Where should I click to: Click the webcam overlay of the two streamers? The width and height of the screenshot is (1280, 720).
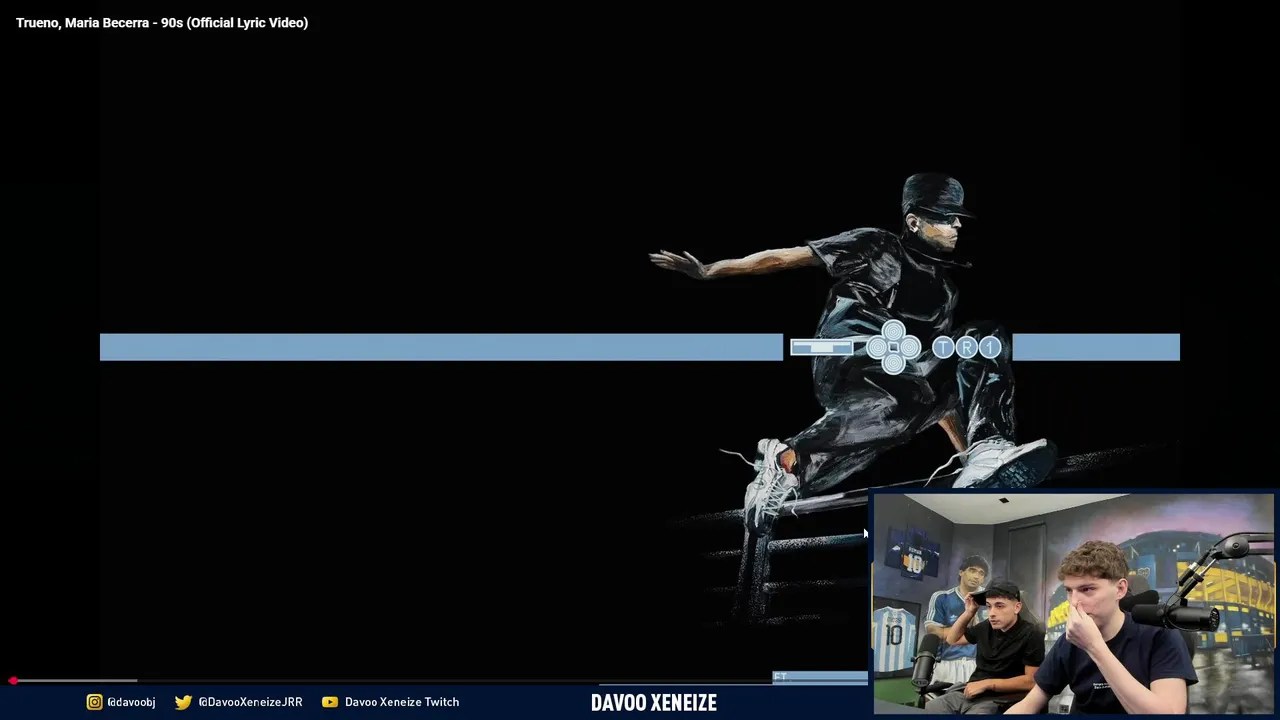coord(1074,603)
